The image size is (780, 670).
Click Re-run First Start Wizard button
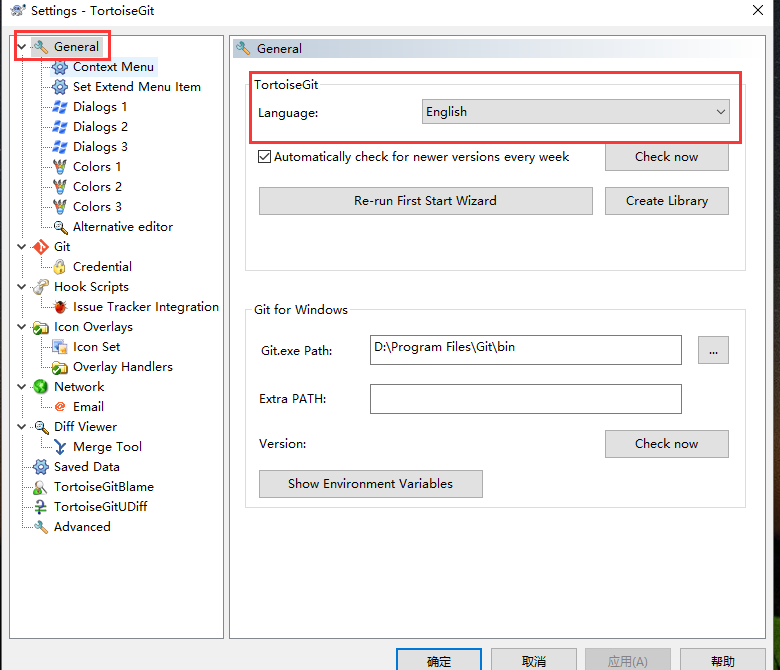(426, 200)
